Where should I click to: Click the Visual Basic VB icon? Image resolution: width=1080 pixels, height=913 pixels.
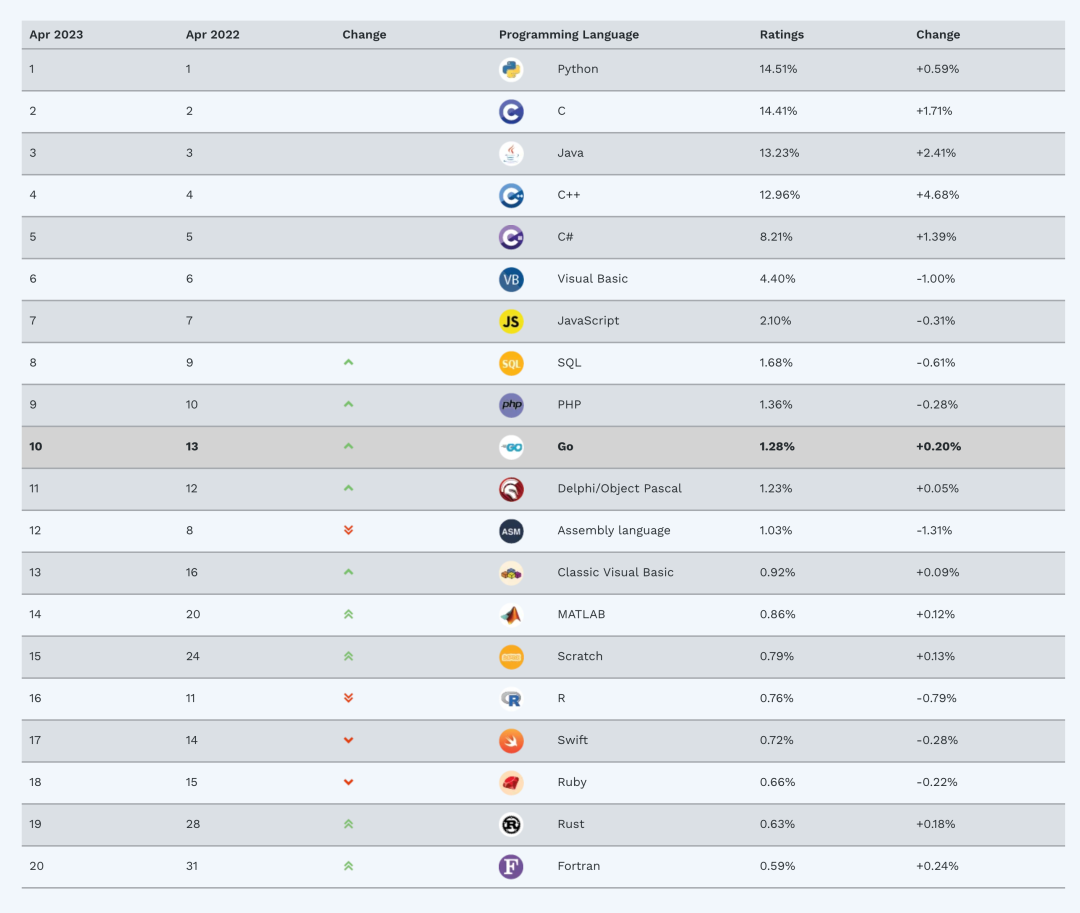pos(511,280)
